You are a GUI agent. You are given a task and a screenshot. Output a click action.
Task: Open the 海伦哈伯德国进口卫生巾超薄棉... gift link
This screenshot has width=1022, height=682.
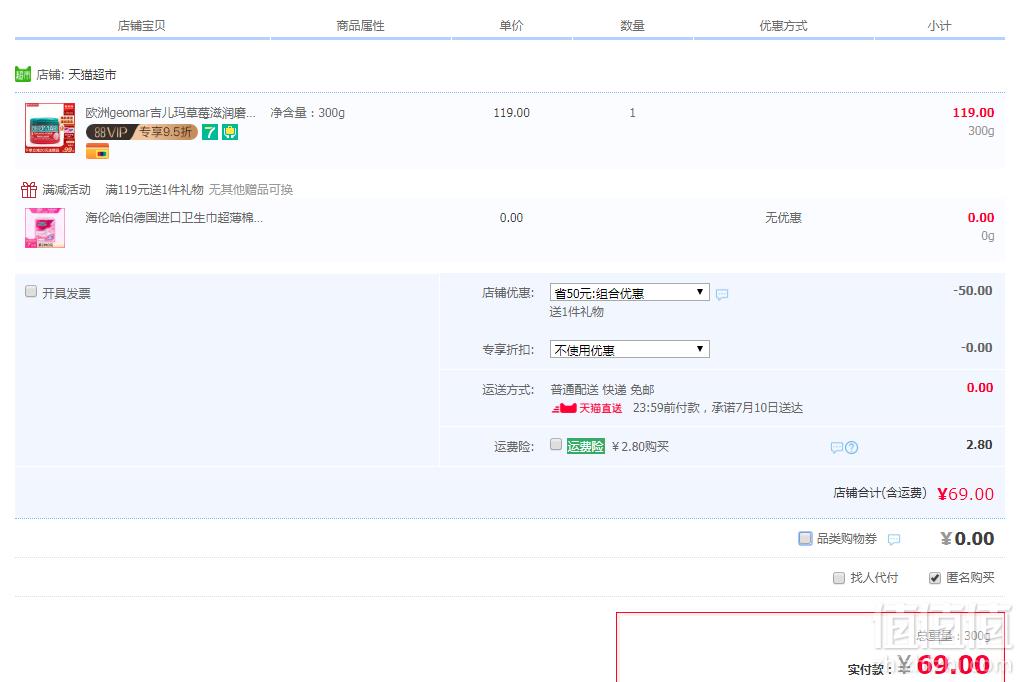174,218
